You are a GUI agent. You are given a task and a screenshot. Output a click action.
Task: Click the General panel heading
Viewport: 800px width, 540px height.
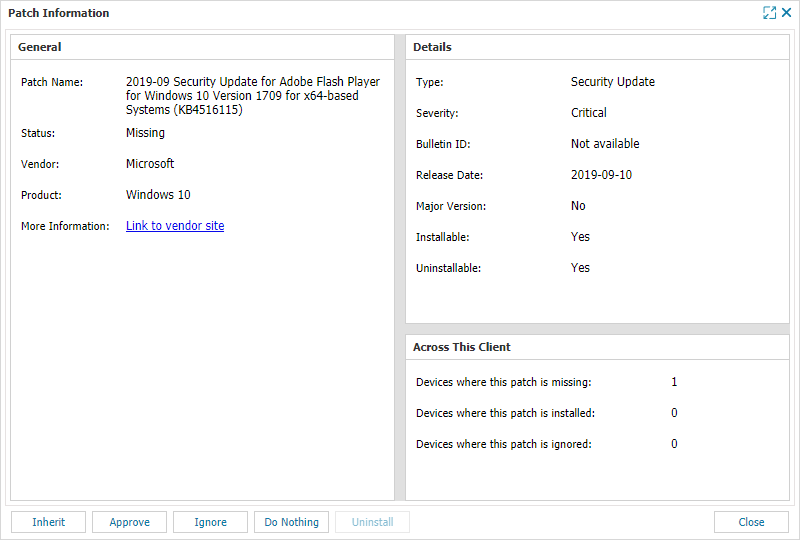39,47
